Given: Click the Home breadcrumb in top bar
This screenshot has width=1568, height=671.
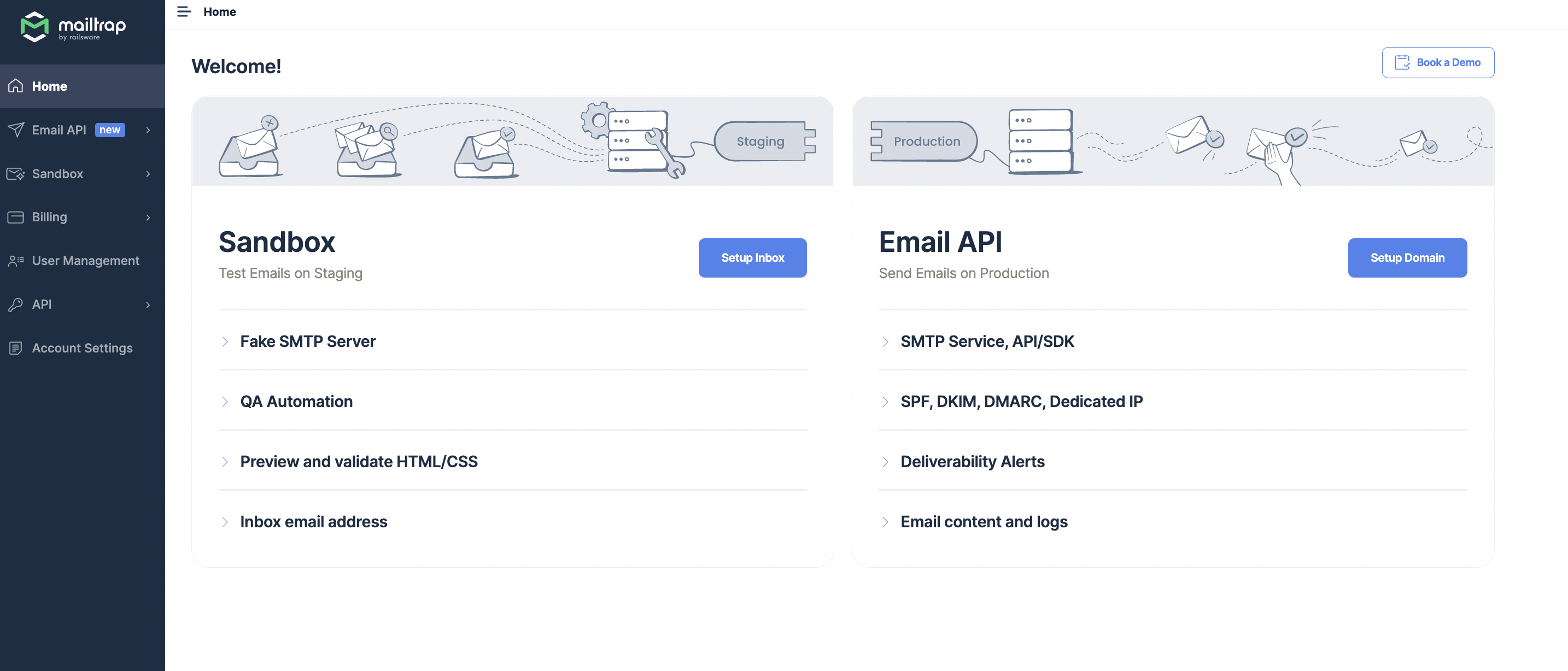Looking at the screenshot, I should coord(219,11).
